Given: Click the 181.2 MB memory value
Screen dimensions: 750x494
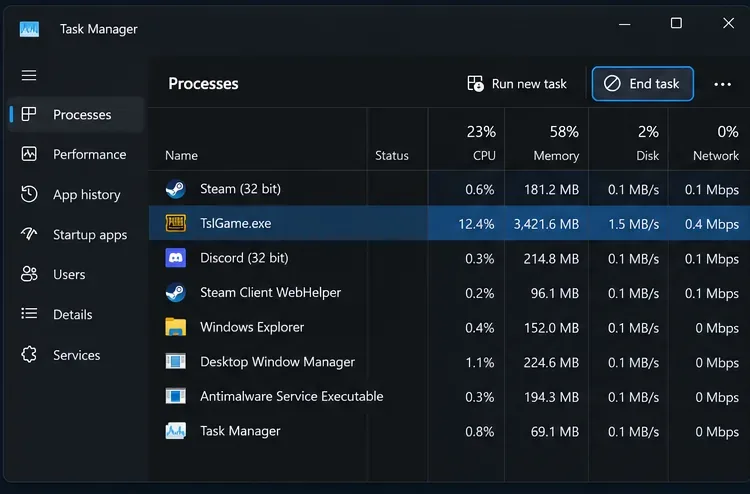Looking at the screenshot, I should point(551,189).
